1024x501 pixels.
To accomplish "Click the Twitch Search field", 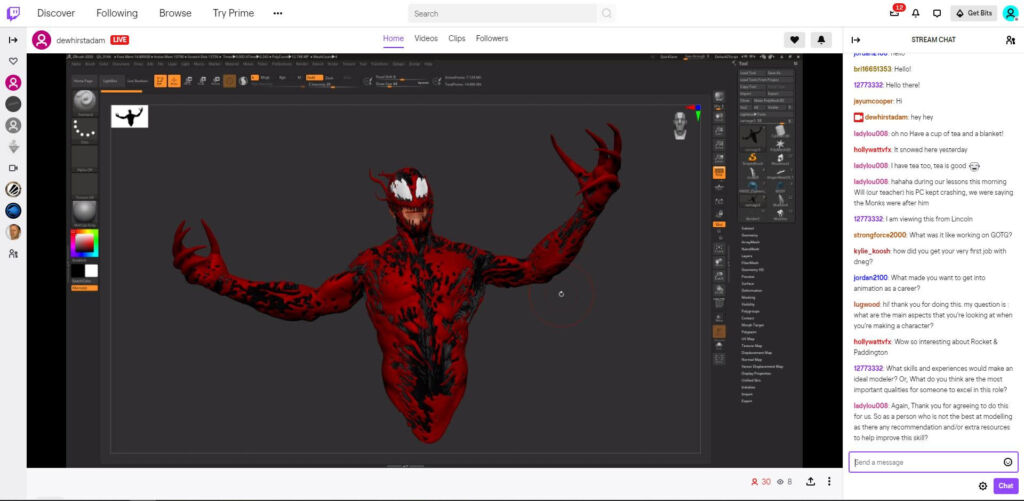I will [x=503, y=13].
